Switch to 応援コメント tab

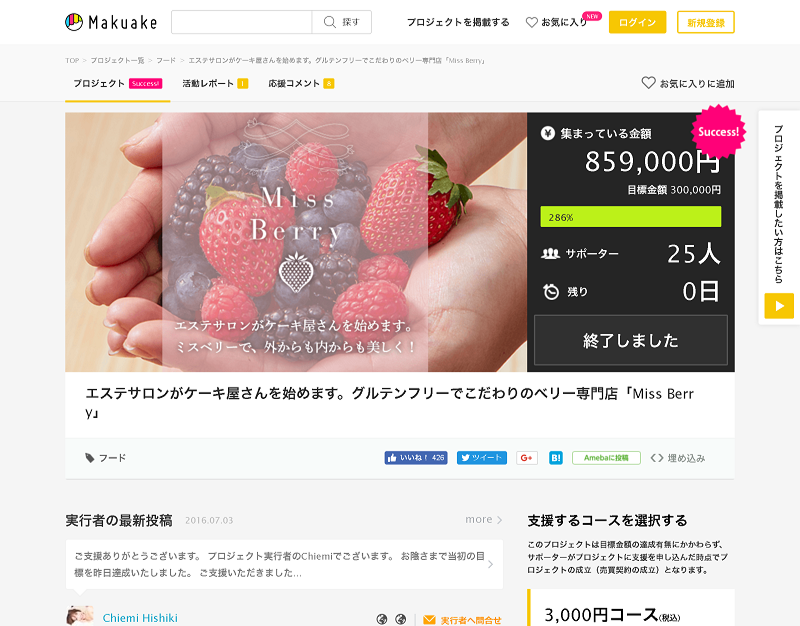coord(301,83)
